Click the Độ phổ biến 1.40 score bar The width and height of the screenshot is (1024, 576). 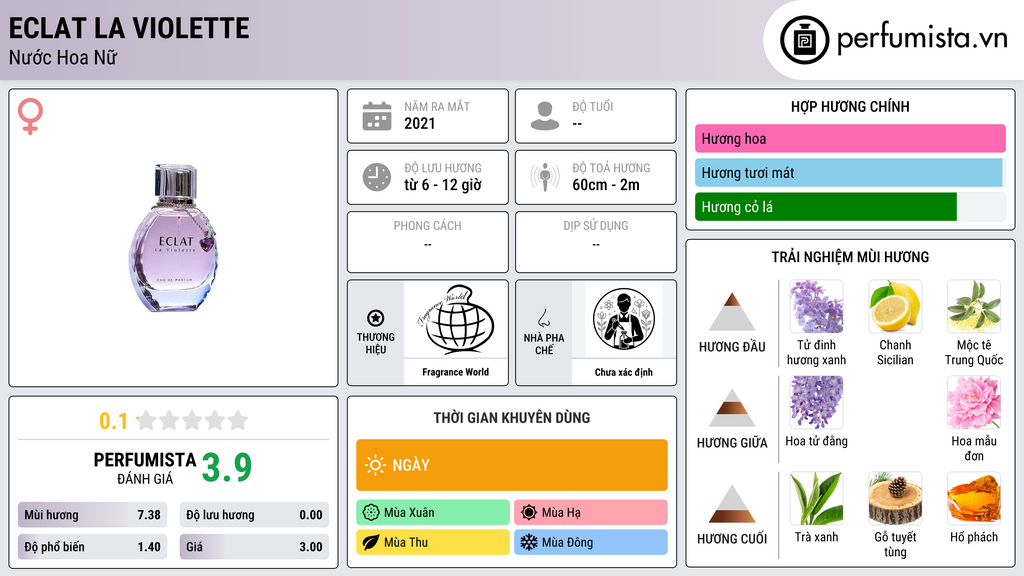coord(92,547)
